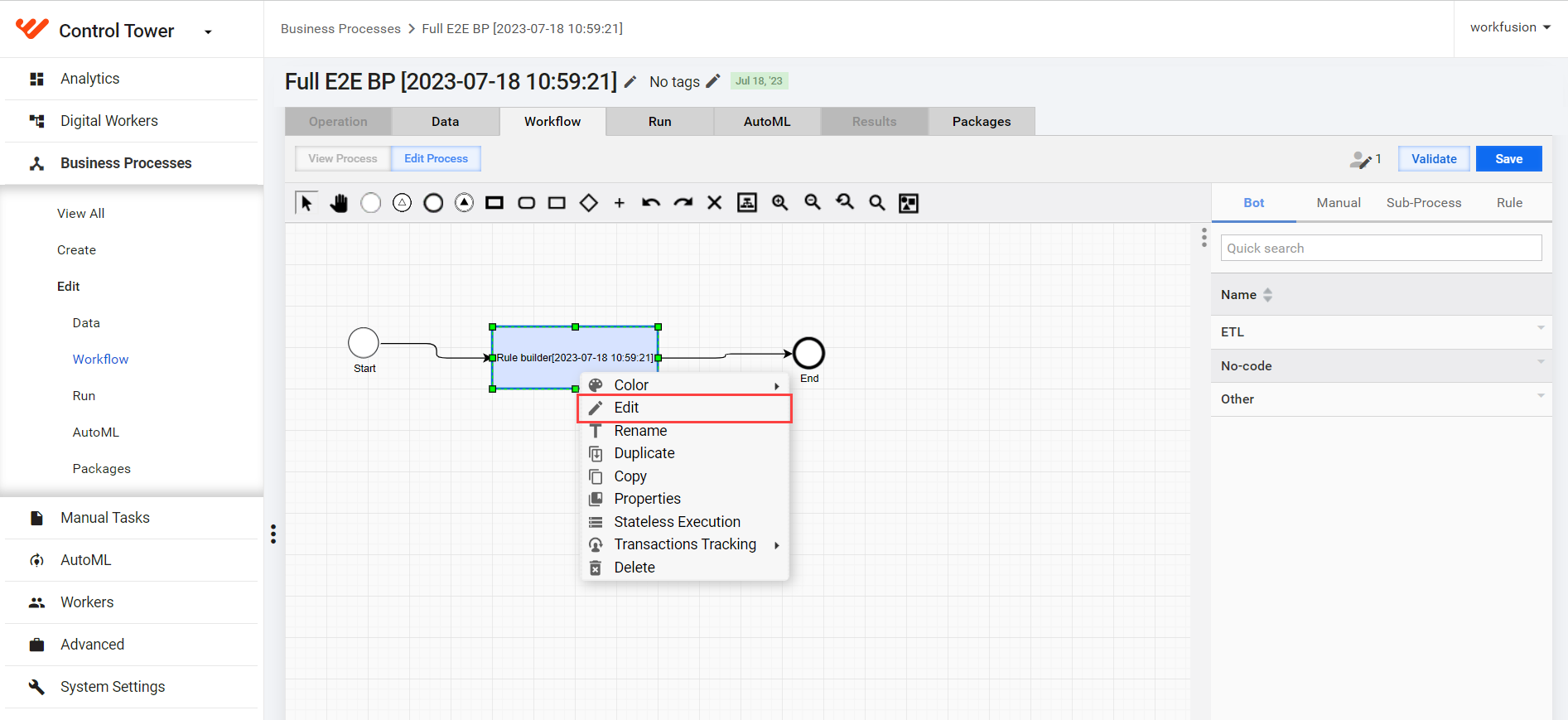
Task: Add a diamond gateway shape
Action: tap(589, 203)
